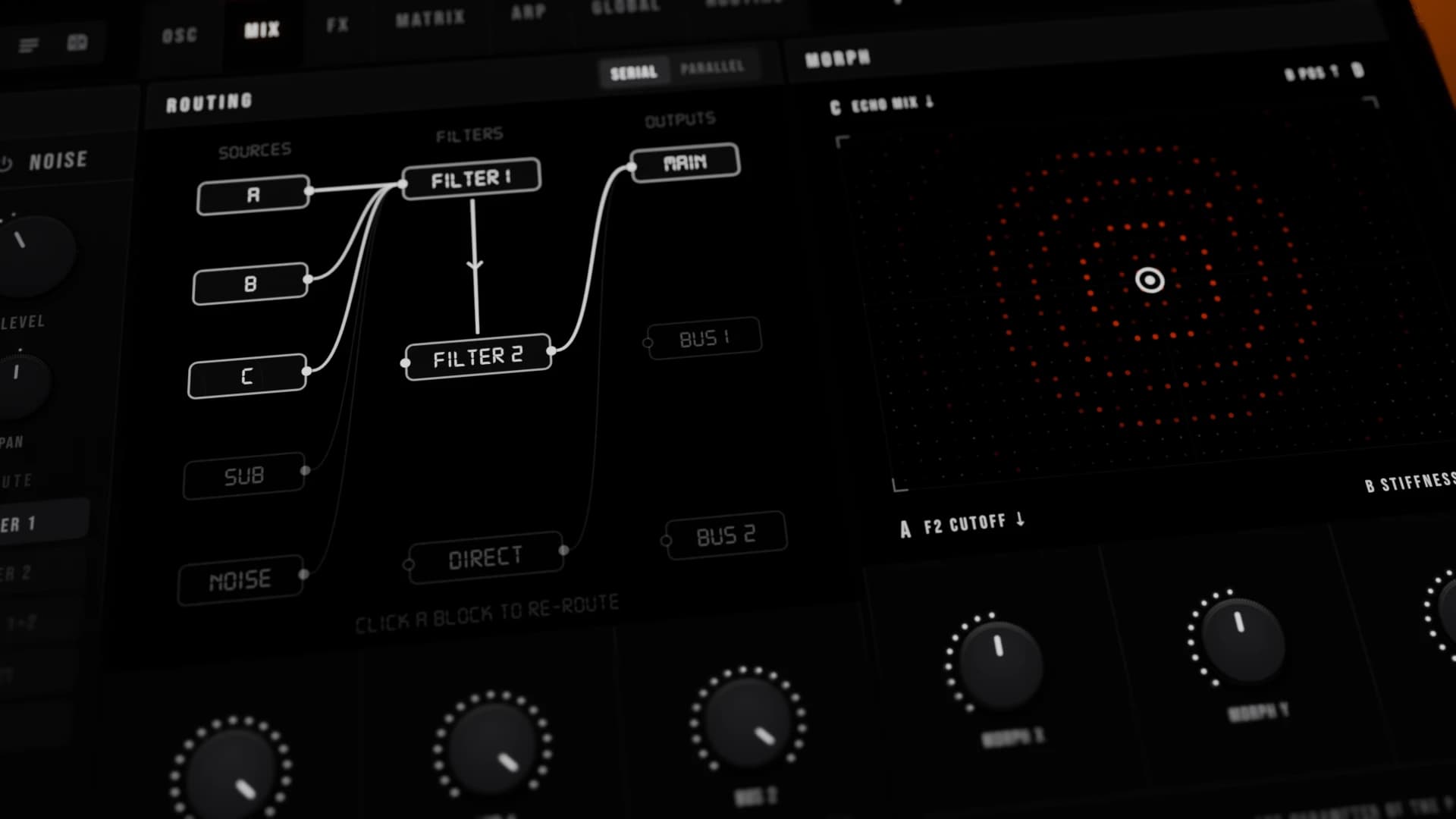Click source block C in routing
Viewport: 1456px width, 819px height.
(247, 376)
